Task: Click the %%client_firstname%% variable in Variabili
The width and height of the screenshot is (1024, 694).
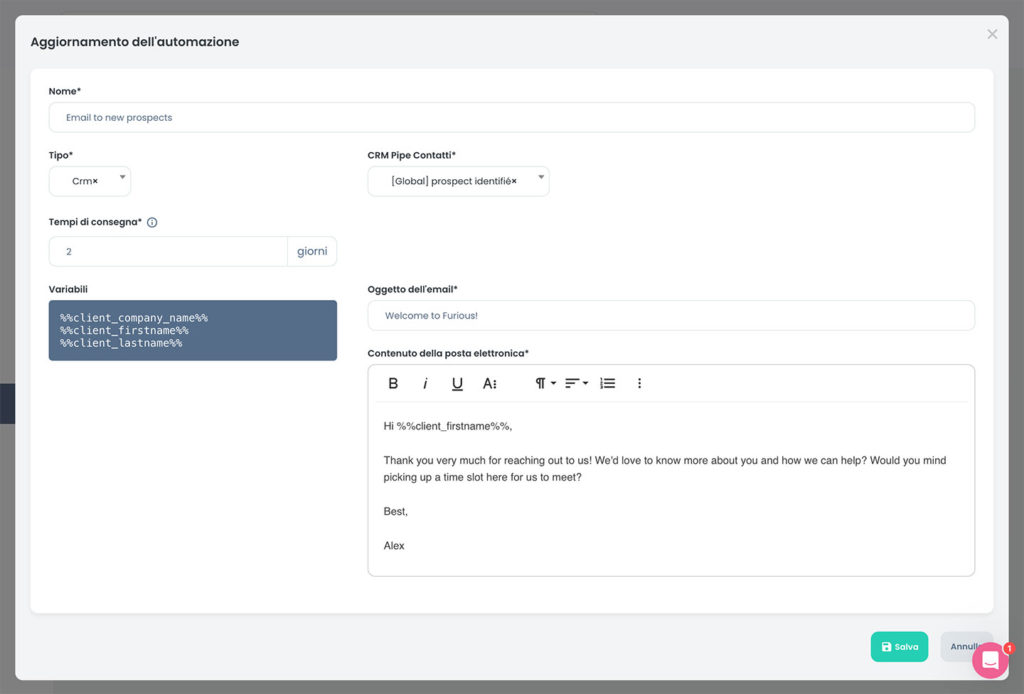Action: 124,330
